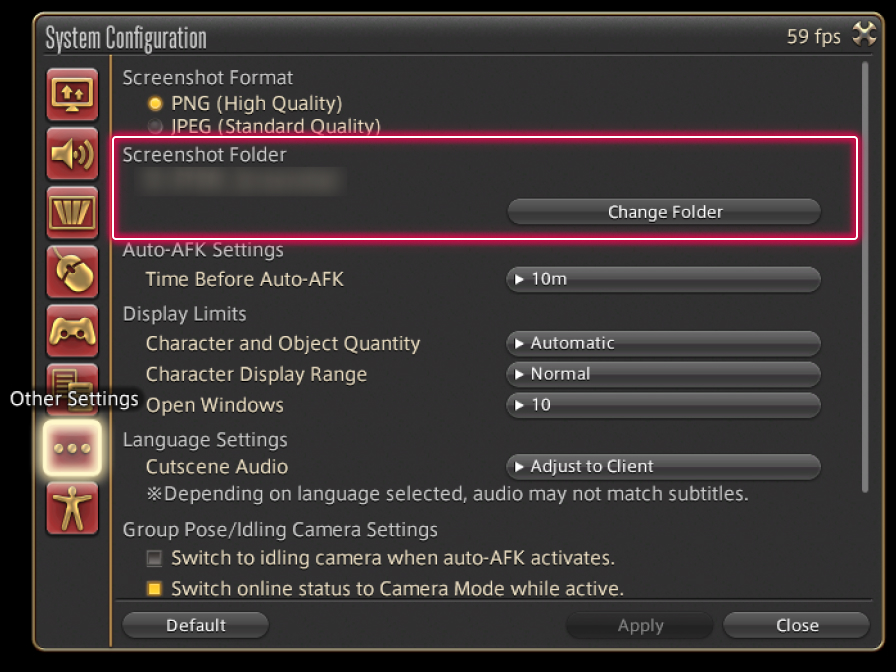
Task: Open Character and Object Quantity dropdown
Action: (663, 343)
